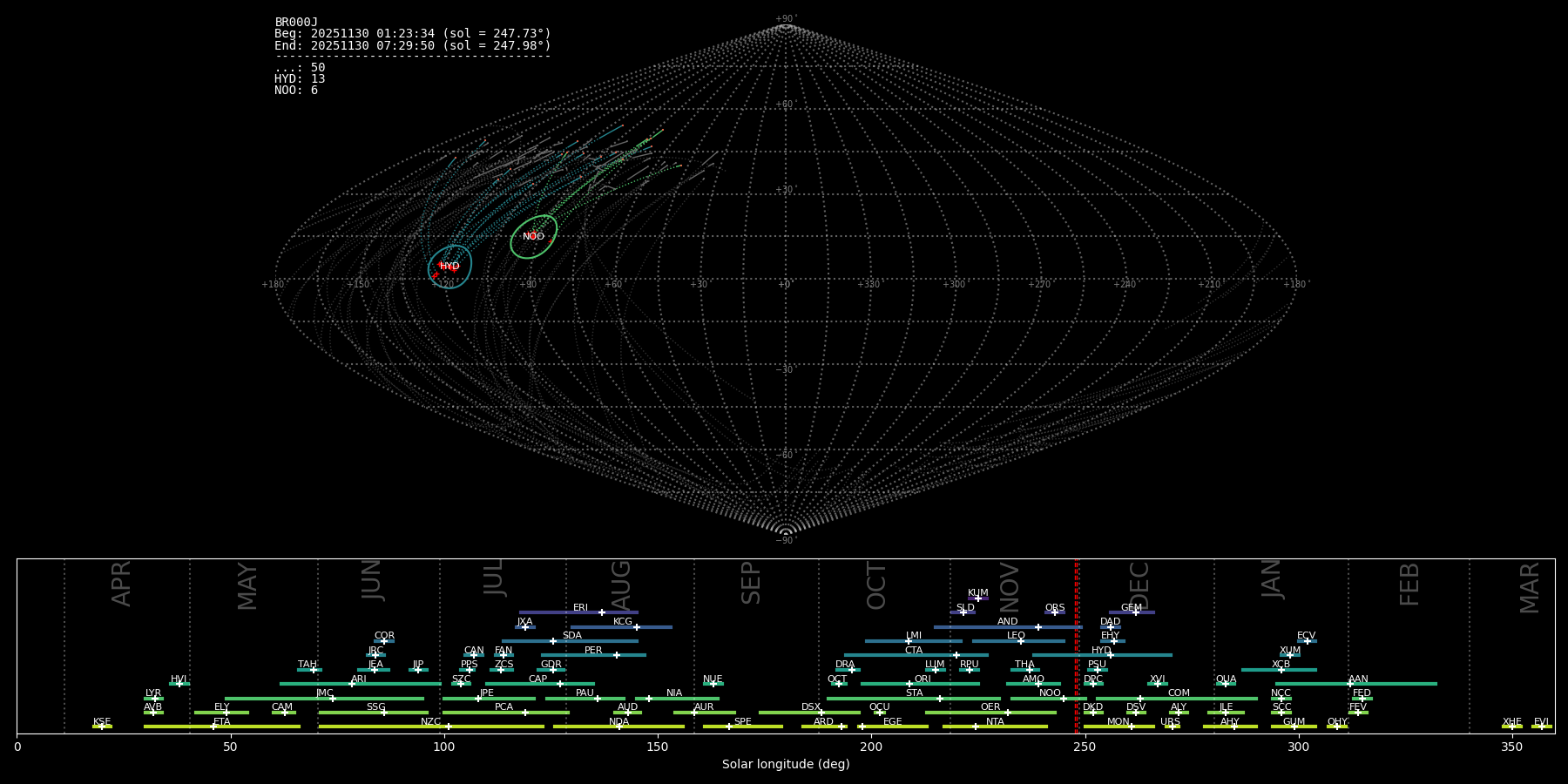Click the APR month label in the timeline

121,584
